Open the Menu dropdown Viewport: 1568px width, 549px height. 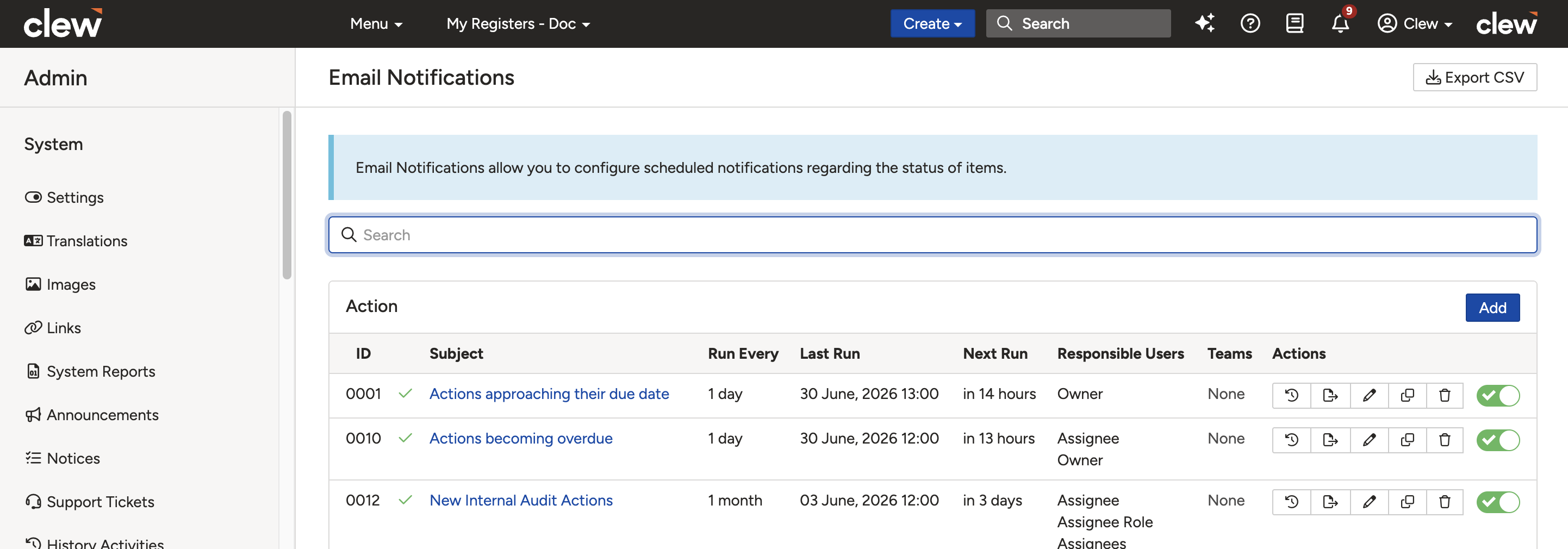point(376,24)
